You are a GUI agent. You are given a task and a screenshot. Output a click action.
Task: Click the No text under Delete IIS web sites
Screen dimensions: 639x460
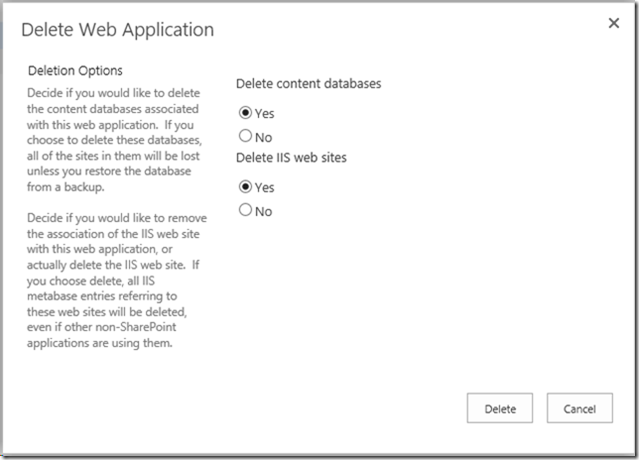263,211
